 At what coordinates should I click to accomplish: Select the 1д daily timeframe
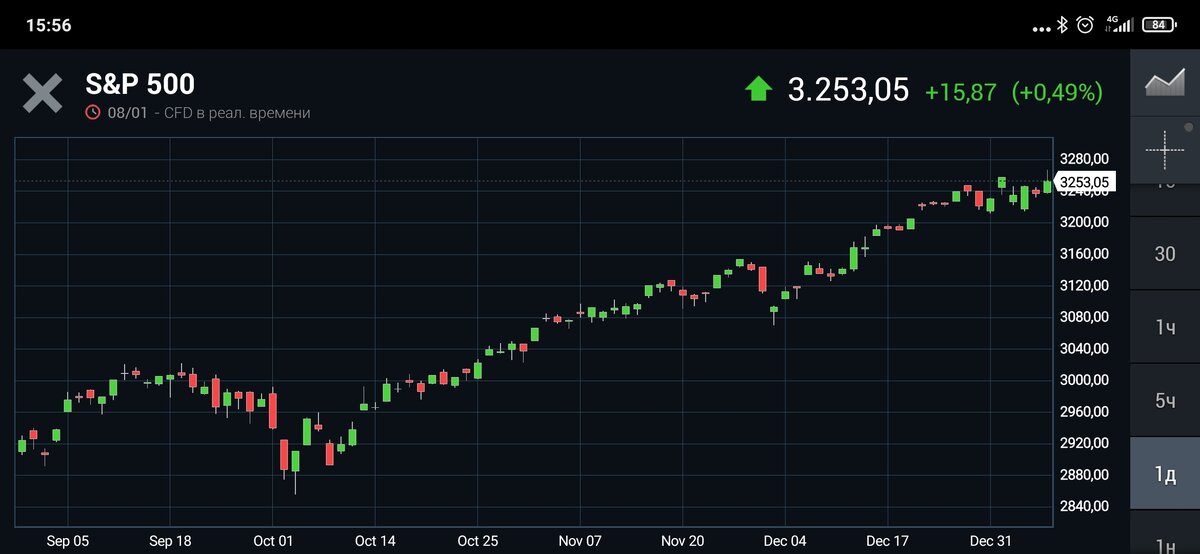[1165, 474]
